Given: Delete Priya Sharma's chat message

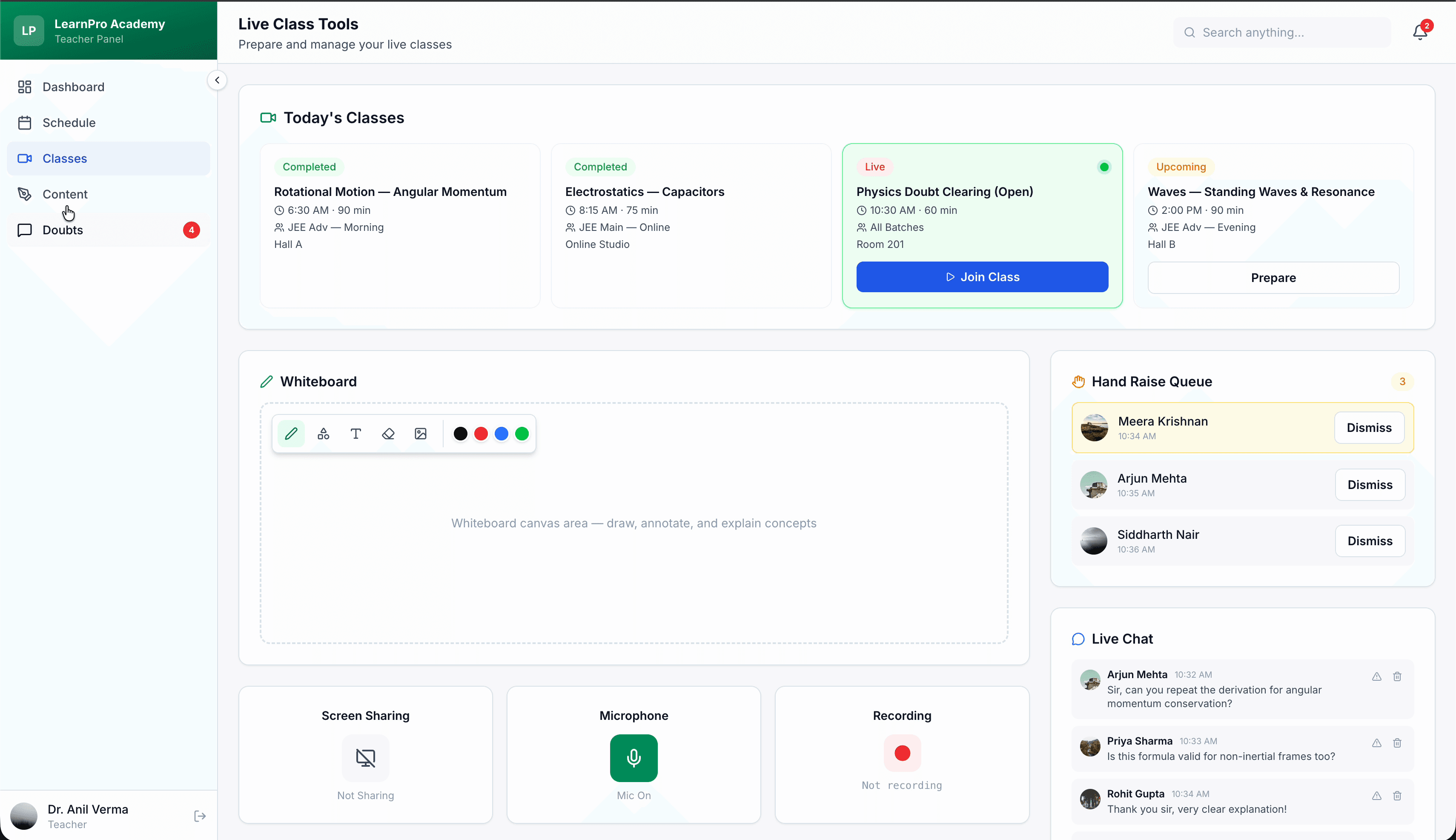Looking at the screenshot, I should pyautogui.click(x=1397, y=743).
